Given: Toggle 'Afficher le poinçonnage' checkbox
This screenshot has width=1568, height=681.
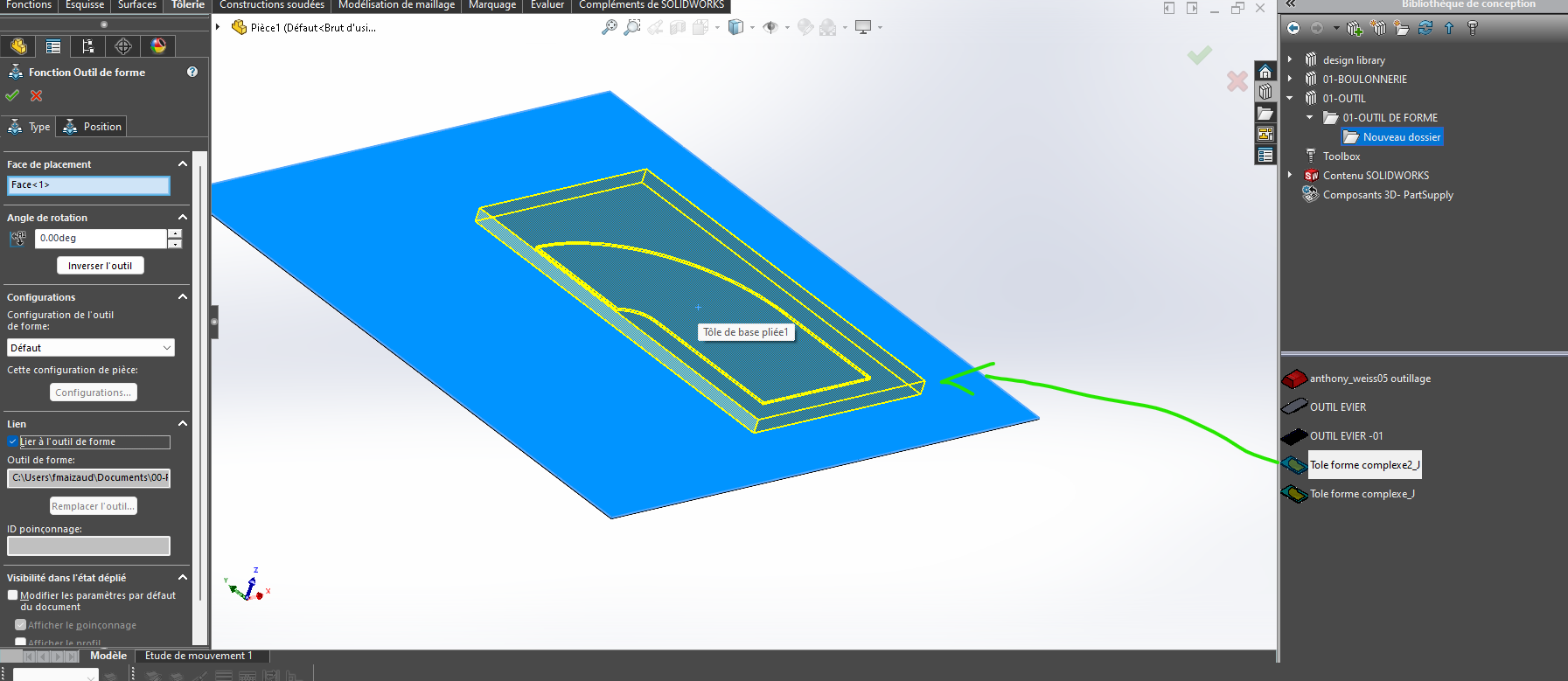Looking at the screenshot, I should coord(21,625).
